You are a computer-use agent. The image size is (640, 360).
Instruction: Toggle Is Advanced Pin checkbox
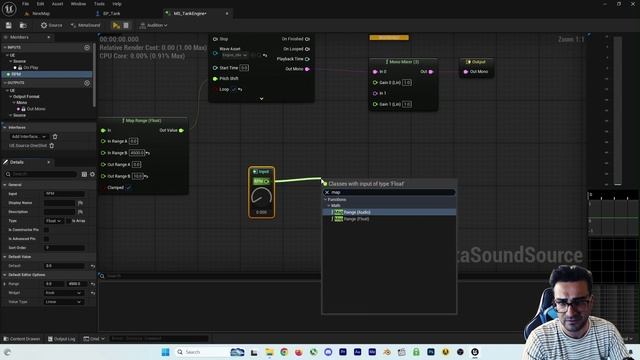pyautogui.click(x=47, y=239)
